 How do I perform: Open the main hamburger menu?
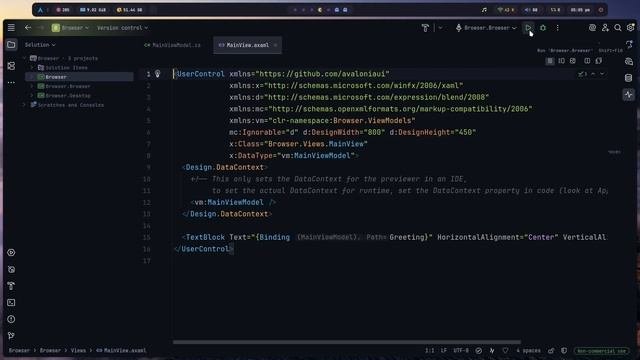click(x=11, y=28)
